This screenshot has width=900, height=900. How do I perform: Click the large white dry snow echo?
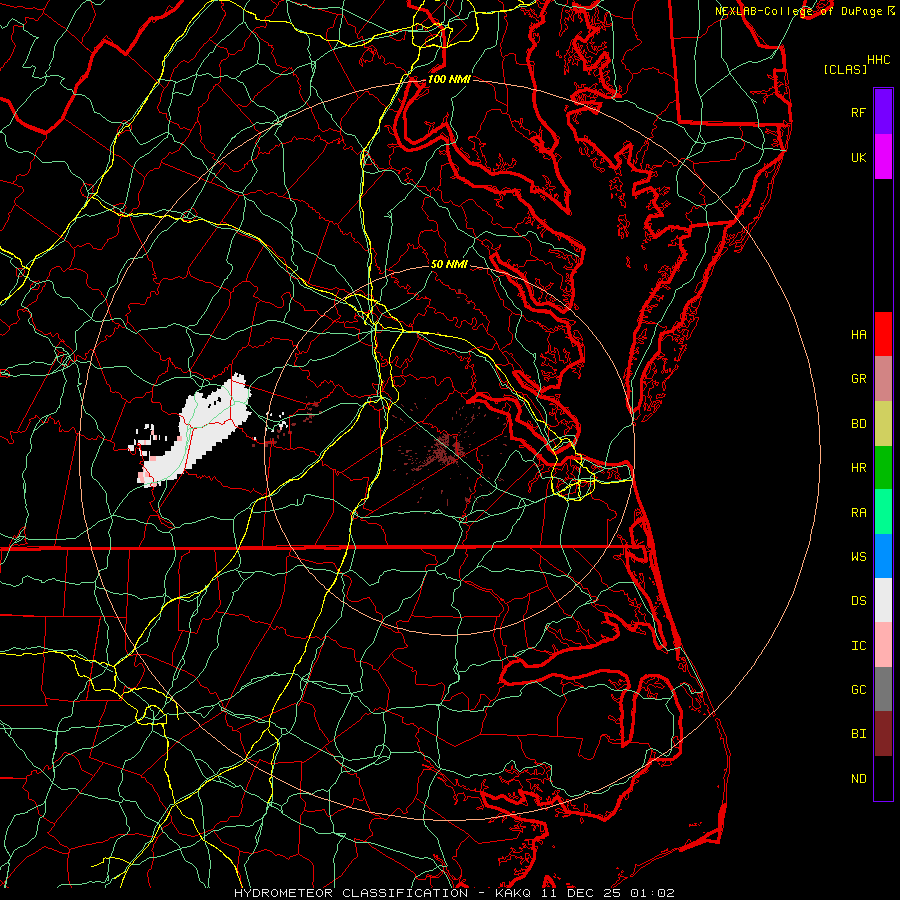[x=201, y=428]
